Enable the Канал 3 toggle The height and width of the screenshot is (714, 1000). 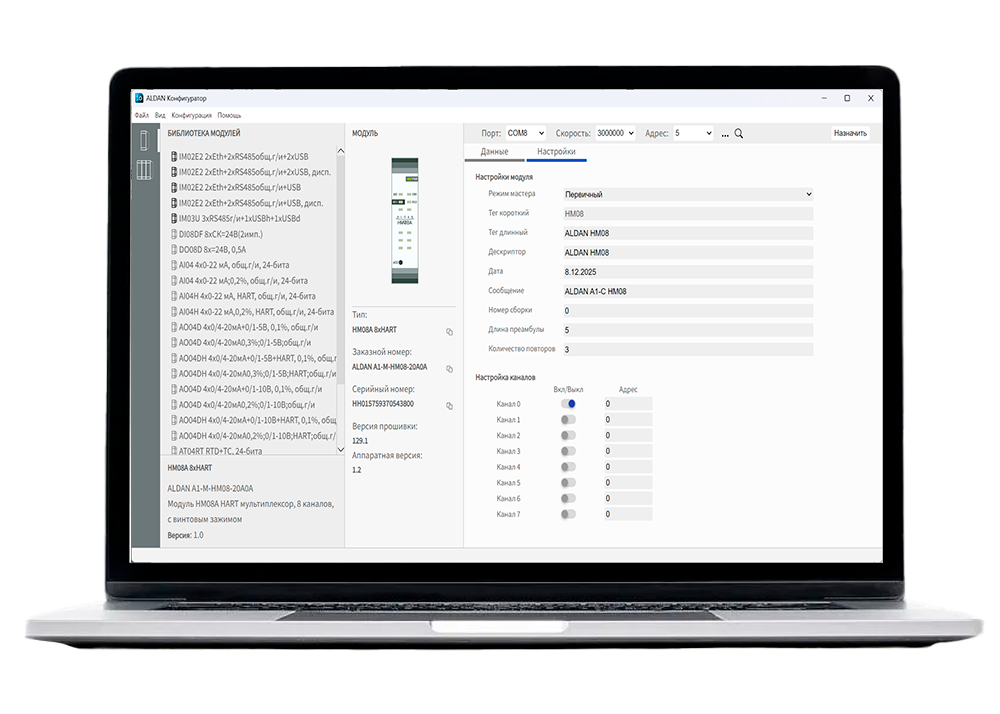(568, 451)
